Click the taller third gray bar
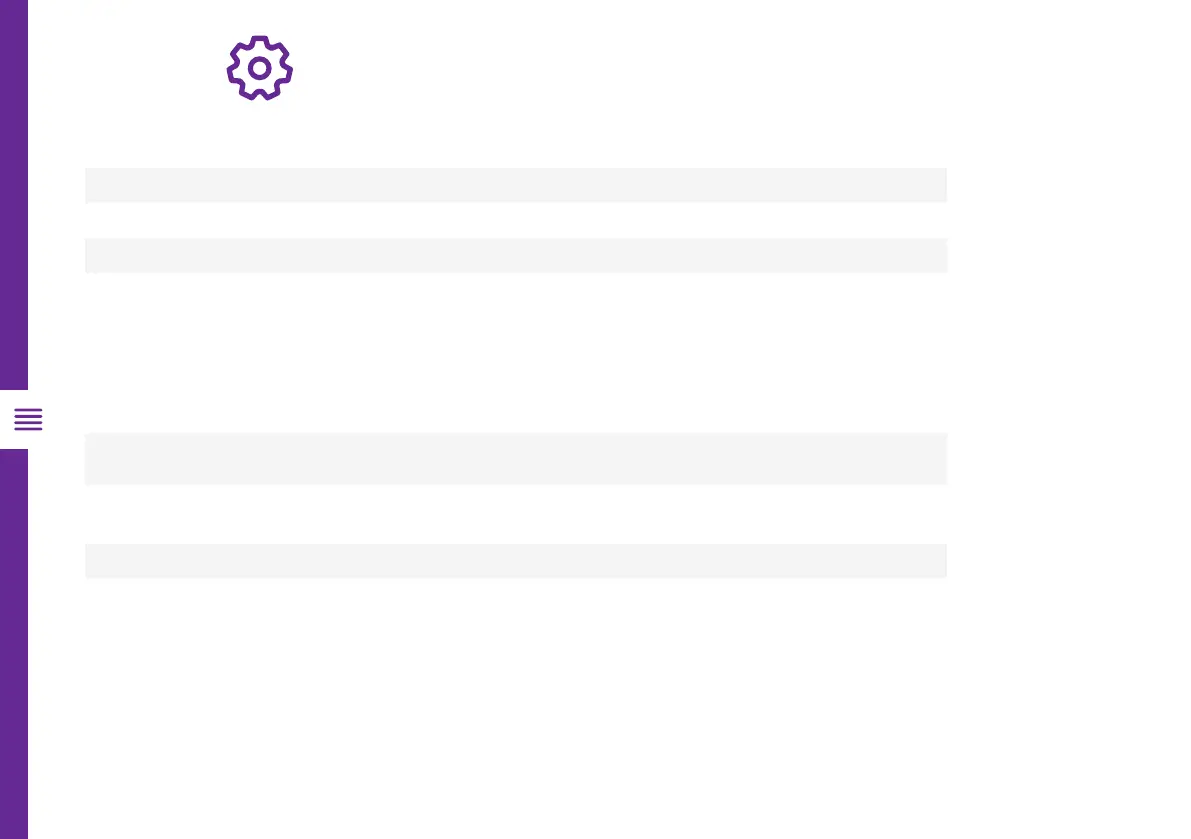The height and width of the screenshot is (839, 1191). pos(515,458)
